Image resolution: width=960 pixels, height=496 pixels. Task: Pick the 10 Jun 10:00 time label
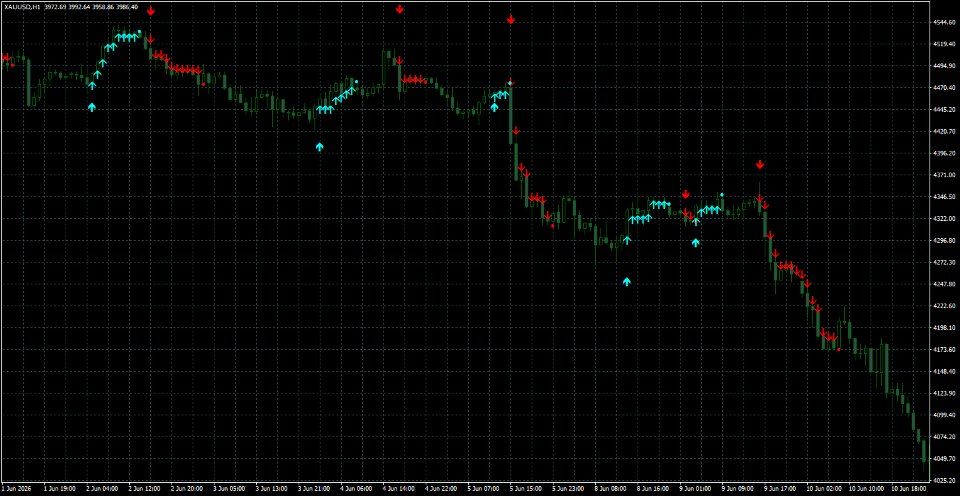click(x=865, y=489)
